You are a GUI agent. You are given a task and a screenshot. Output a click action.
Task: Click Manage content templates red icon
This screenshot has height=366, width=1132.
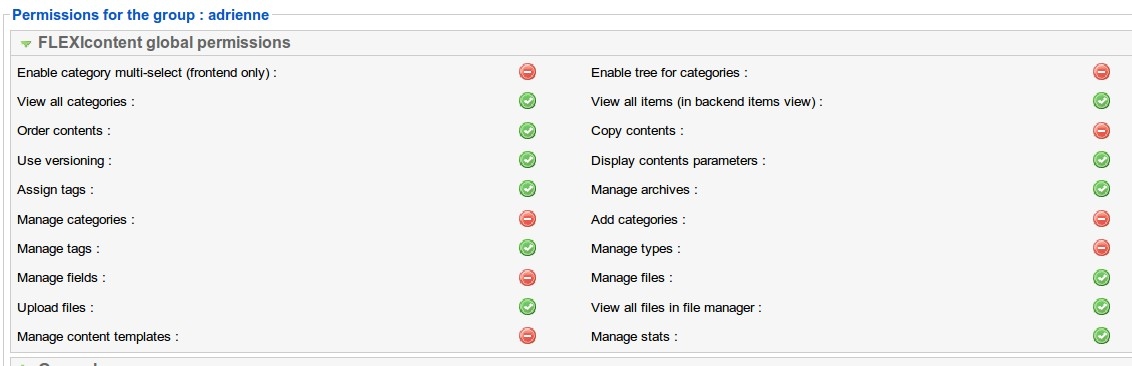(x=528, y=336)
